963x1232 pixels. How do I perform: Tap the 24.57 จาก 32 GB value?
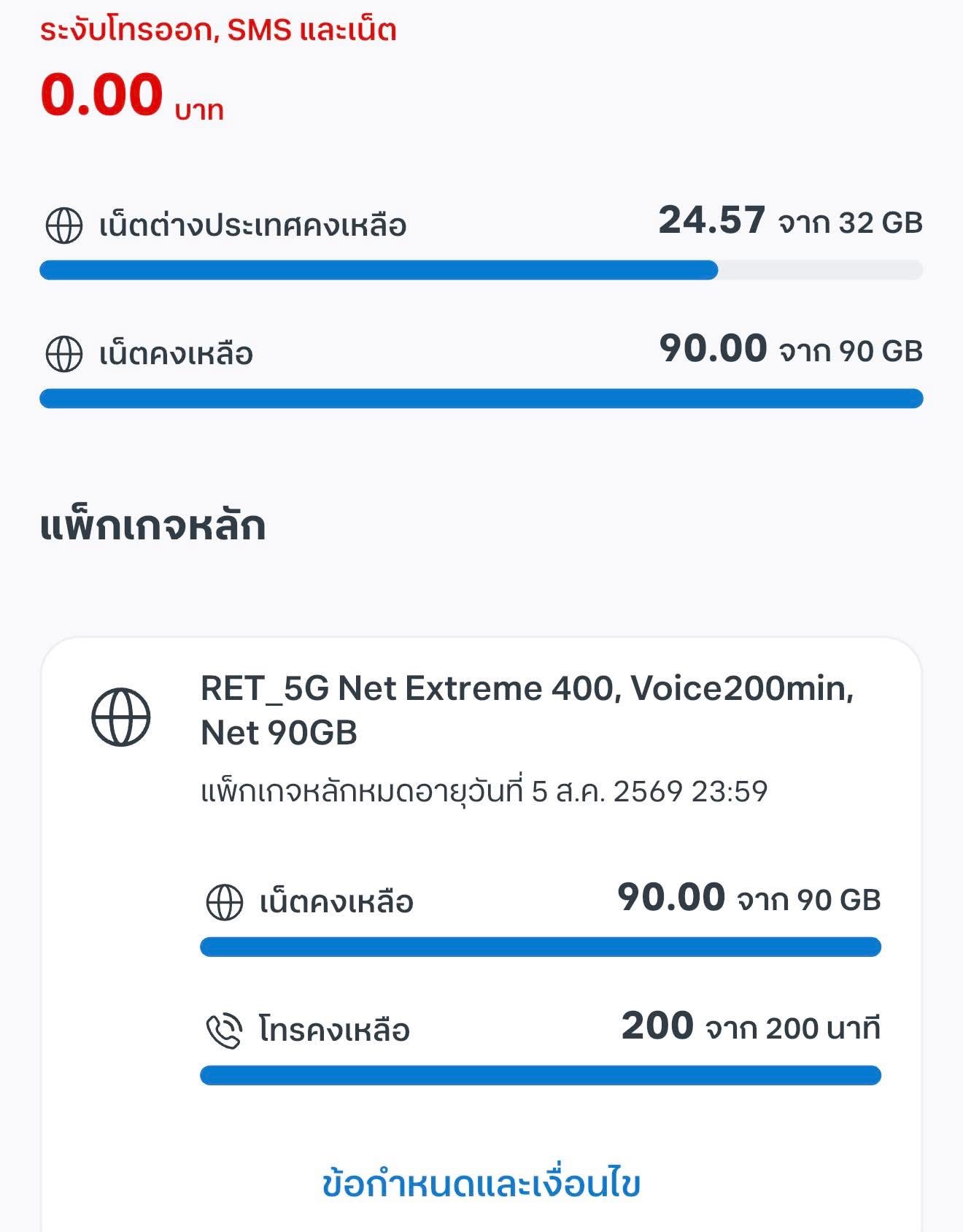point(790,221)
